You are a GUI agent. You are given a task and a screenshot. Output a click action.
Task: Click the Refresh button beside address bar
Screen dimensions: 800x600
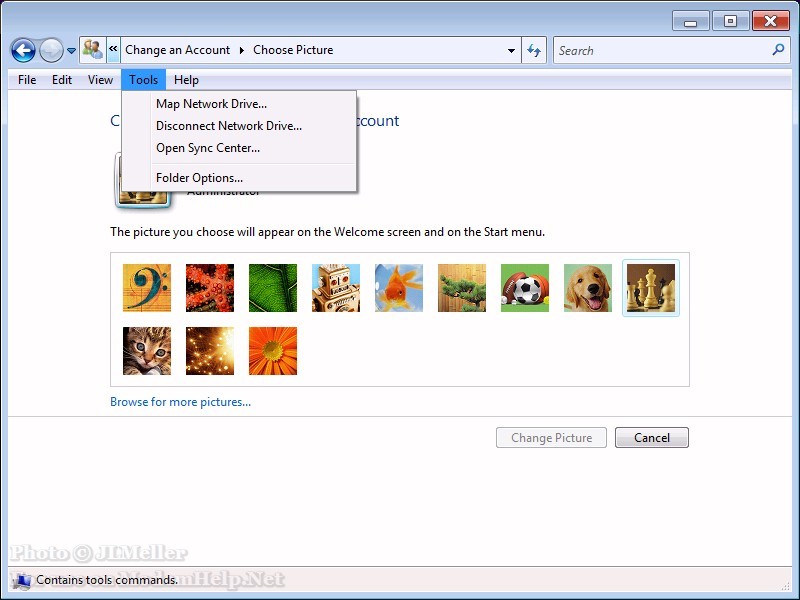534,50
